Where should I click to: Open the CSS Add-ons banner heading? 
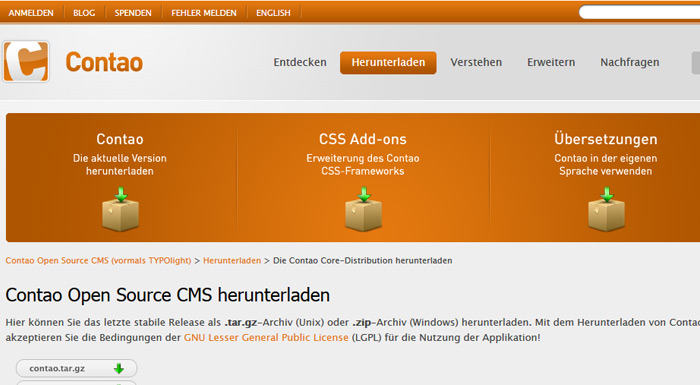362,139
